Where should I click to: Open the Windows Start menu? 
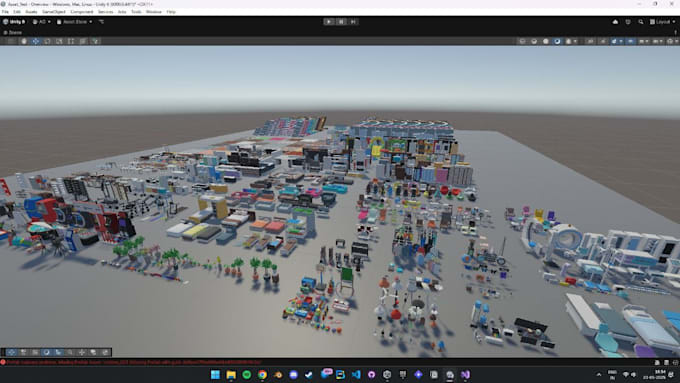(x=215, y=374)
